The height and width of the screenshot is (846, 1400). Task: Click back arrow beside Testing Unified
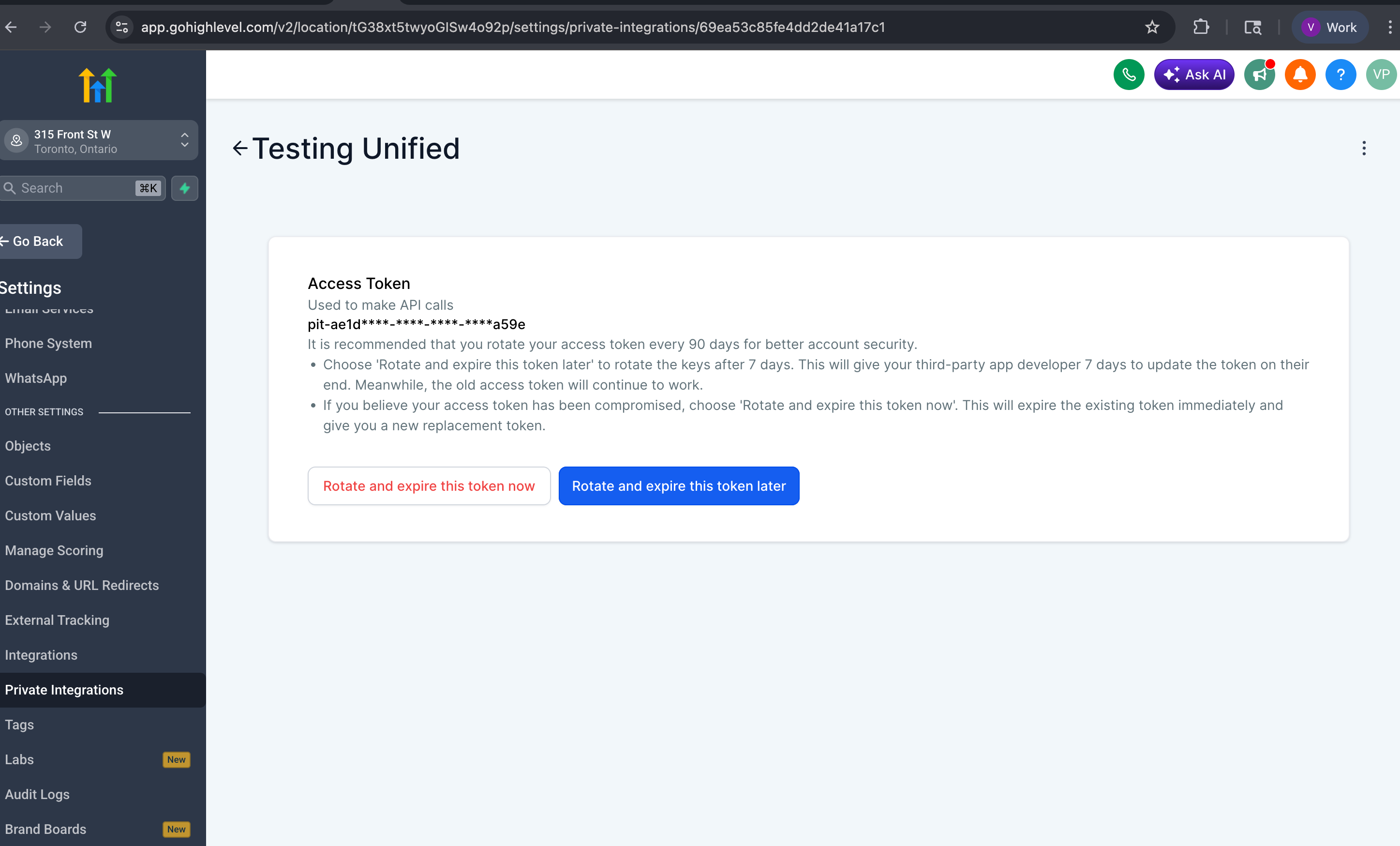coord(240,149)
